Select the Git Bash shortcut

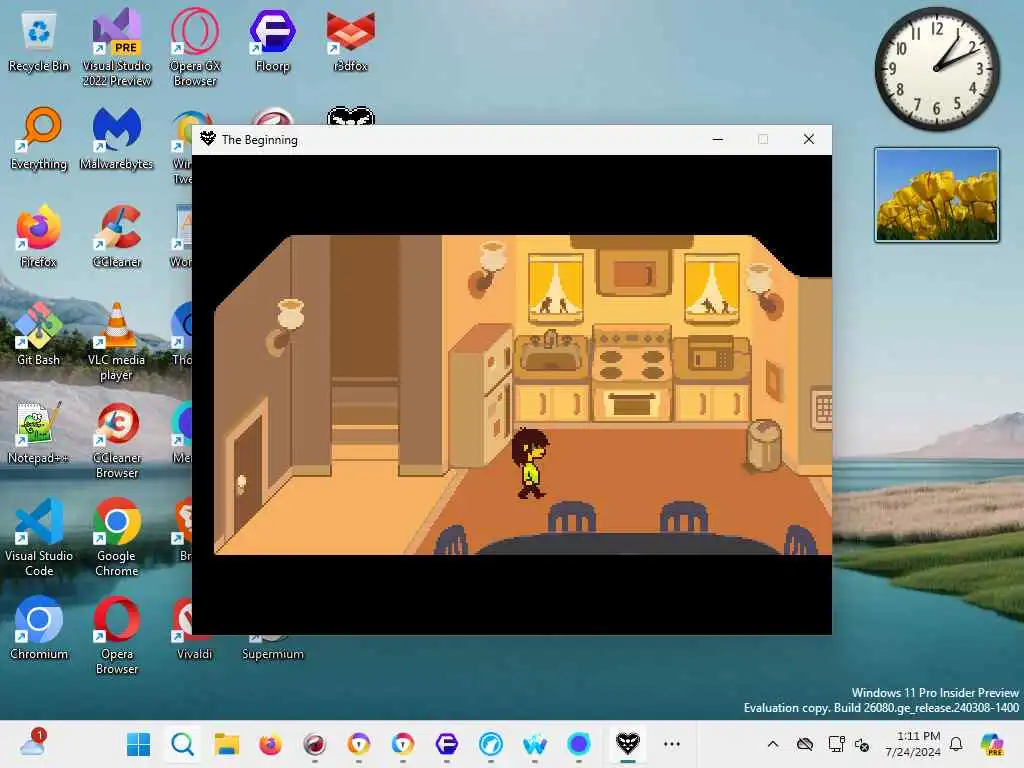coord(39,335)
